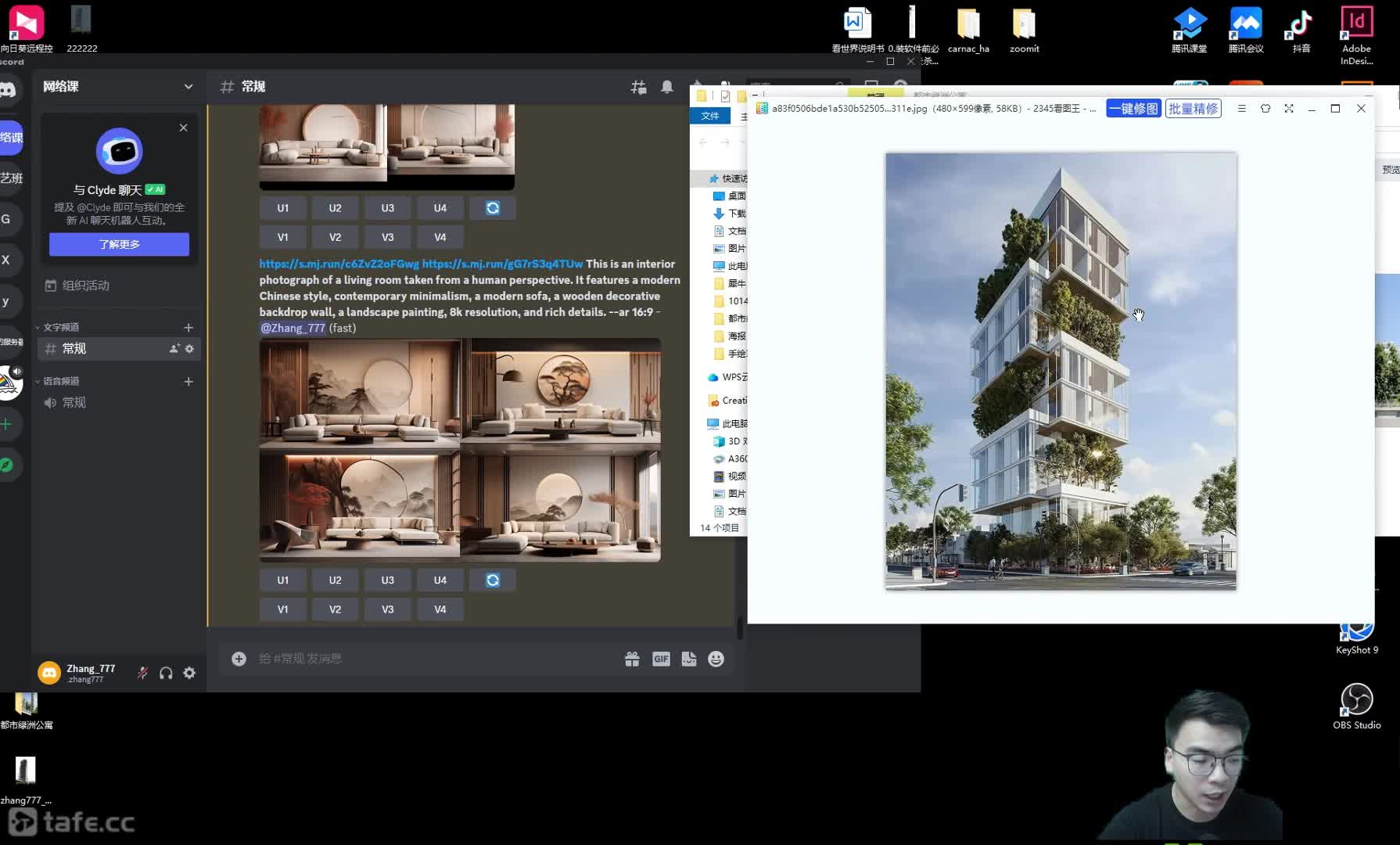Open the image viewer menu icon
The height and width of the screenshot is (845, 1400).
(1241, 109)
